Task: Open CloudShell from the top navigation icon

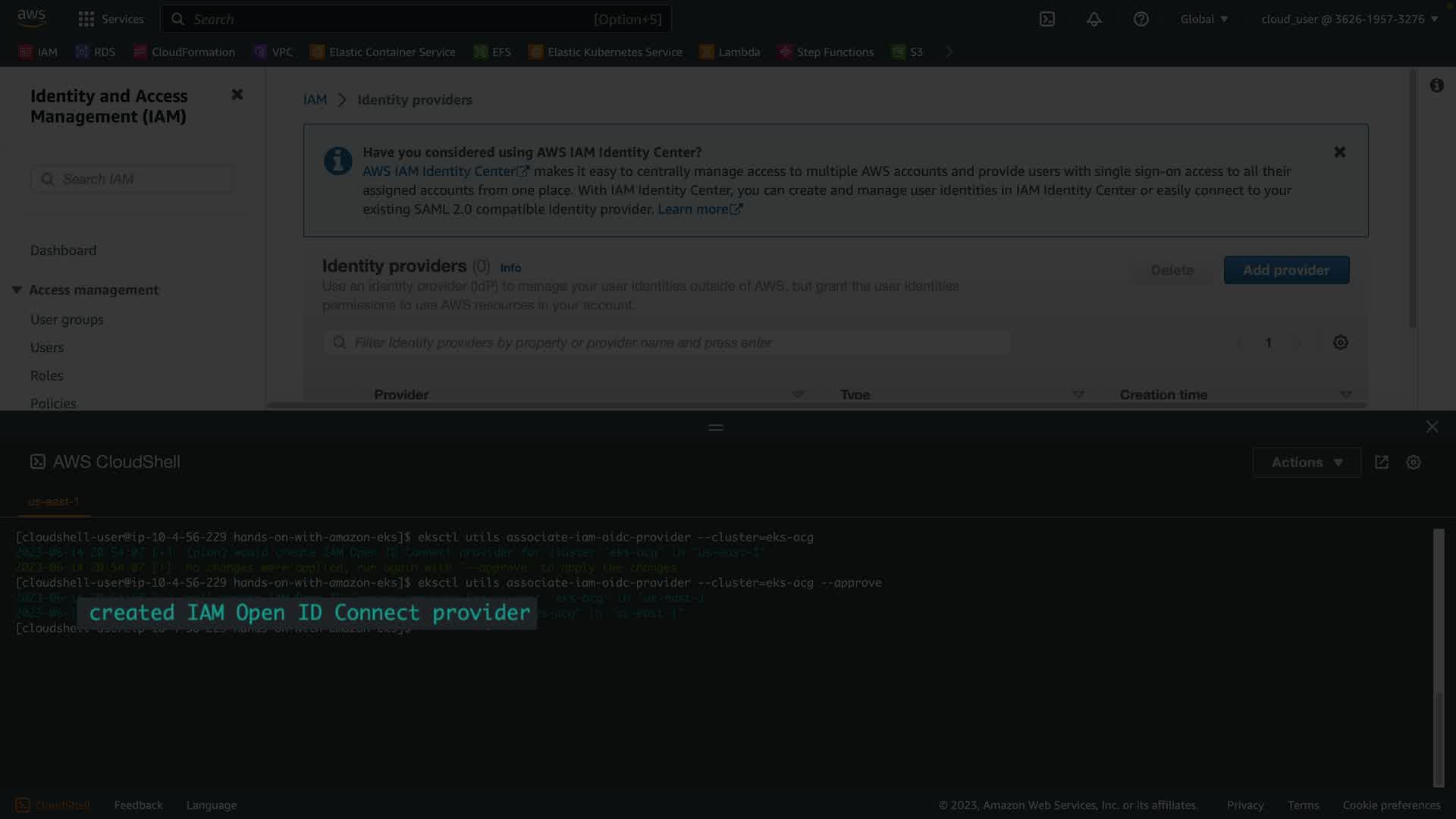Action: [x=1046, y=19]
